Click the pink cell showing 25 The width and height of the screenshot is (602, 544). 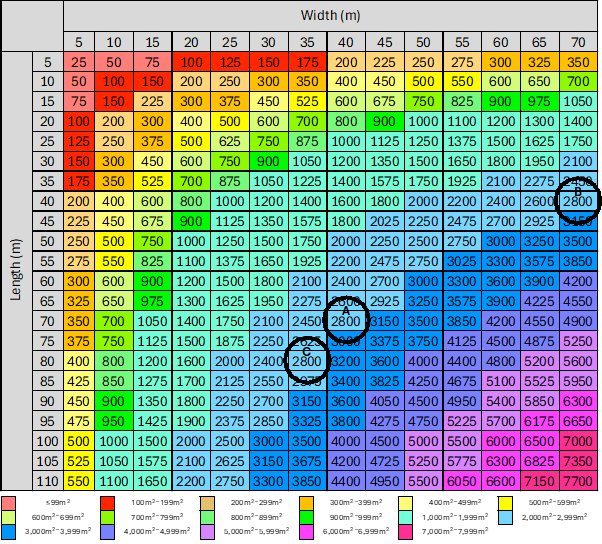click(x=79, y=62)
